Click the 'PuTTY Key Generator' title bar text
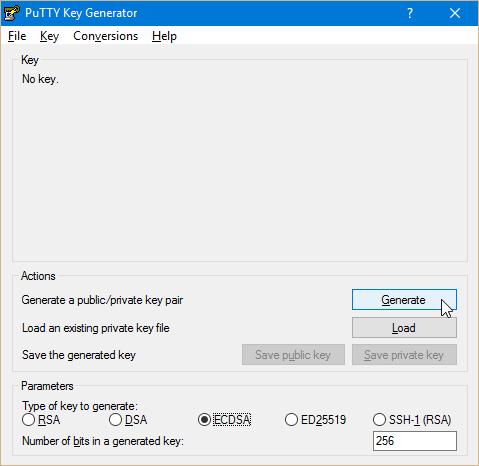Screen dimensions: 479x466 81,13
